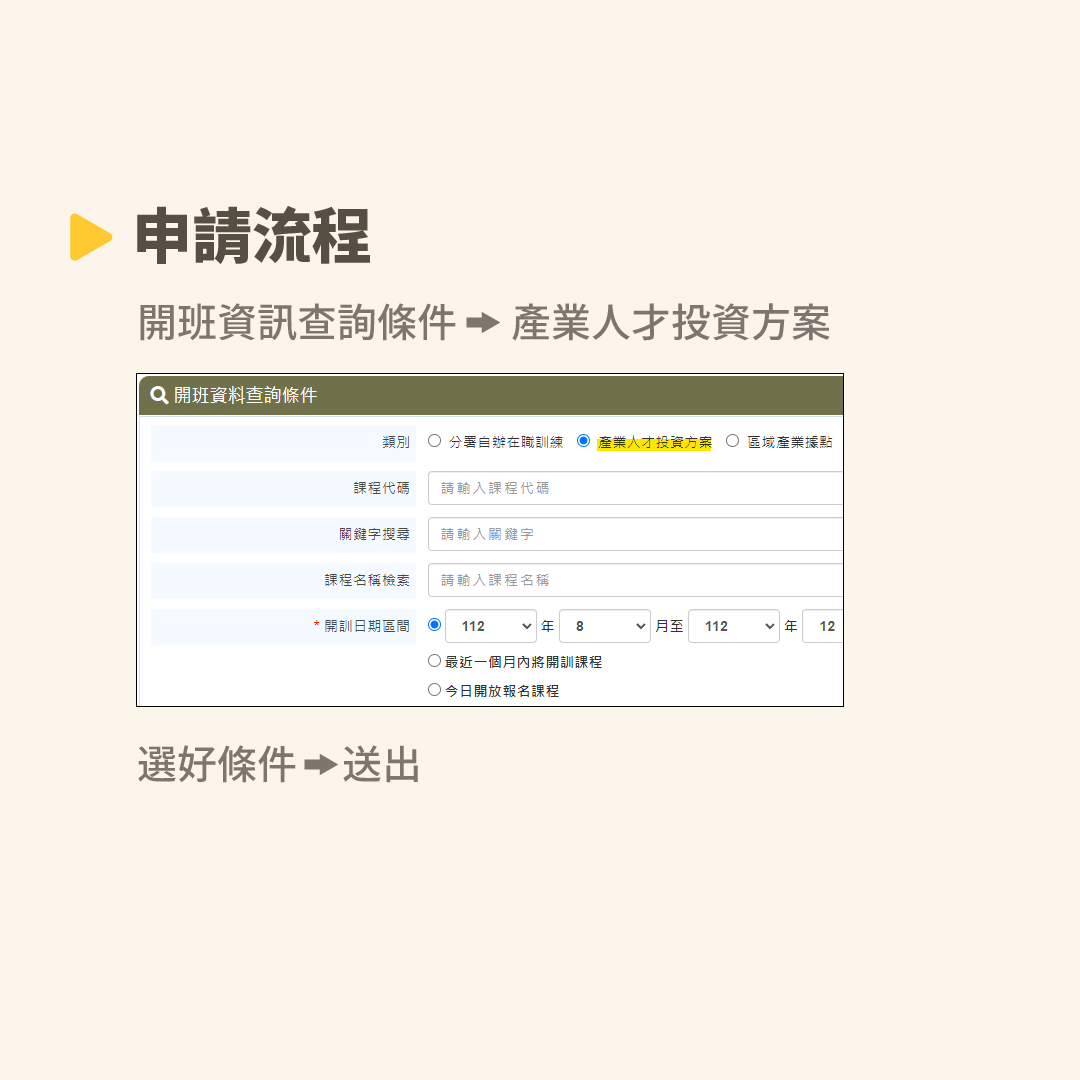
Task: Click the 申請流程 heading
Action: [x=253, y=236]
